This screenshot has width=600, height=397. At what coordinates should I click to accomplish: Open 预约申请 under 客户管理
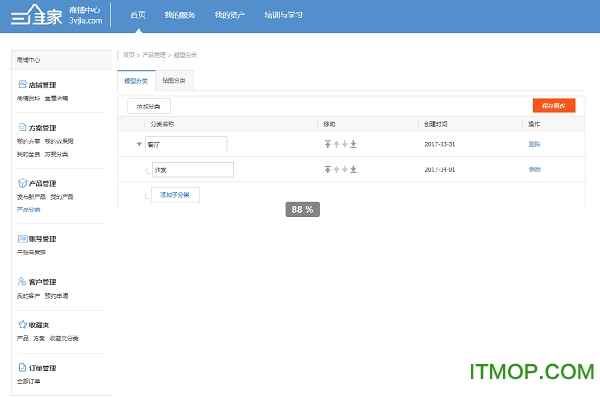[x=57, y=296]
